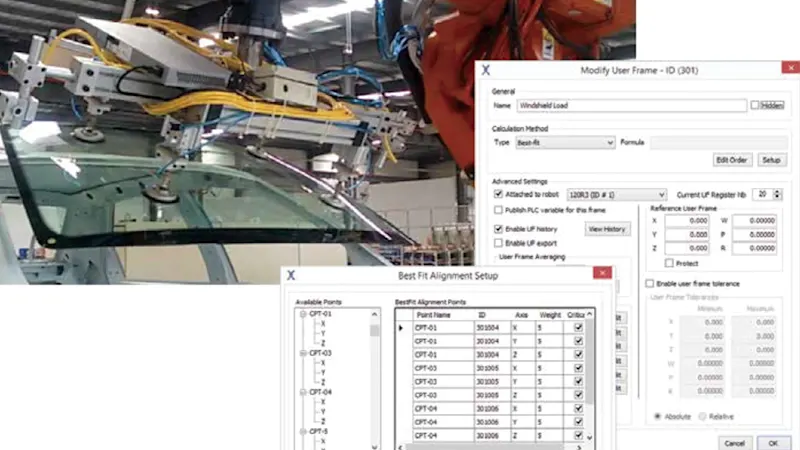The width and height of the screenshot is (800, 450).
Task: Click the X logo in Best Fit Alignment Setup title bar
Action: (291, 275)
